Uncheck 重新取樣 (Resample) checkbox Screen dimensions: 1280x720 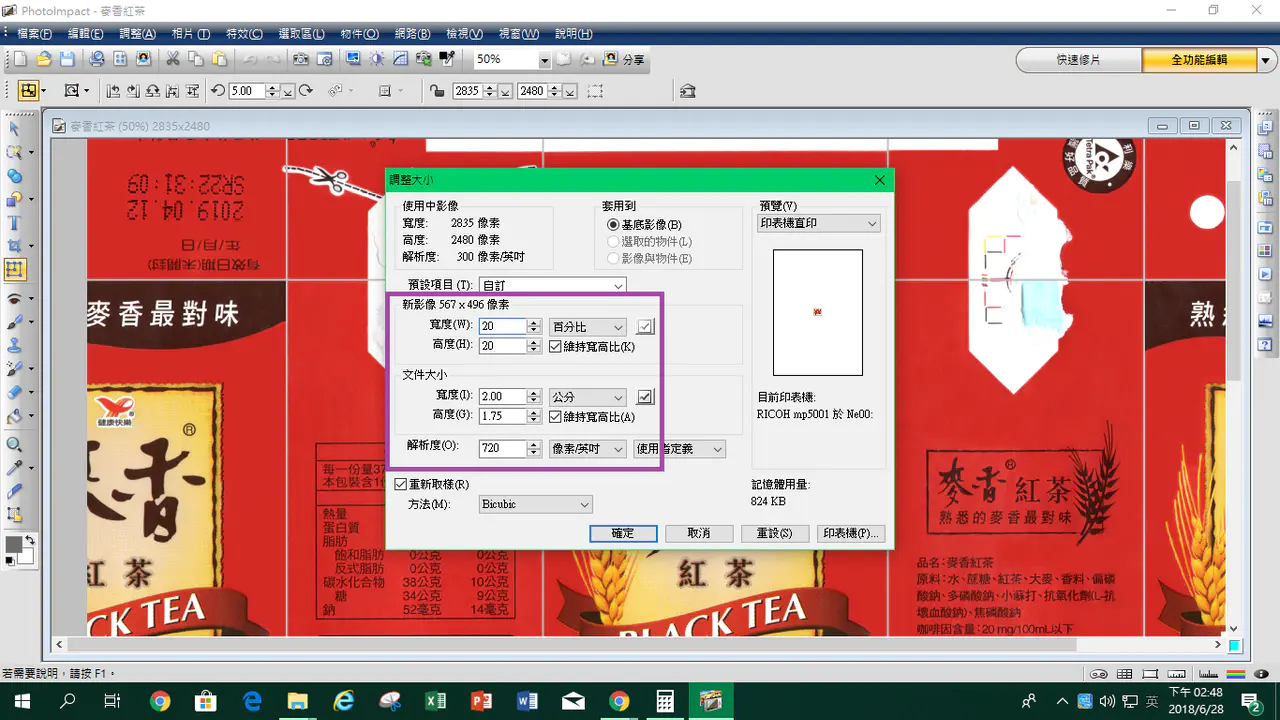pos(401,484)
